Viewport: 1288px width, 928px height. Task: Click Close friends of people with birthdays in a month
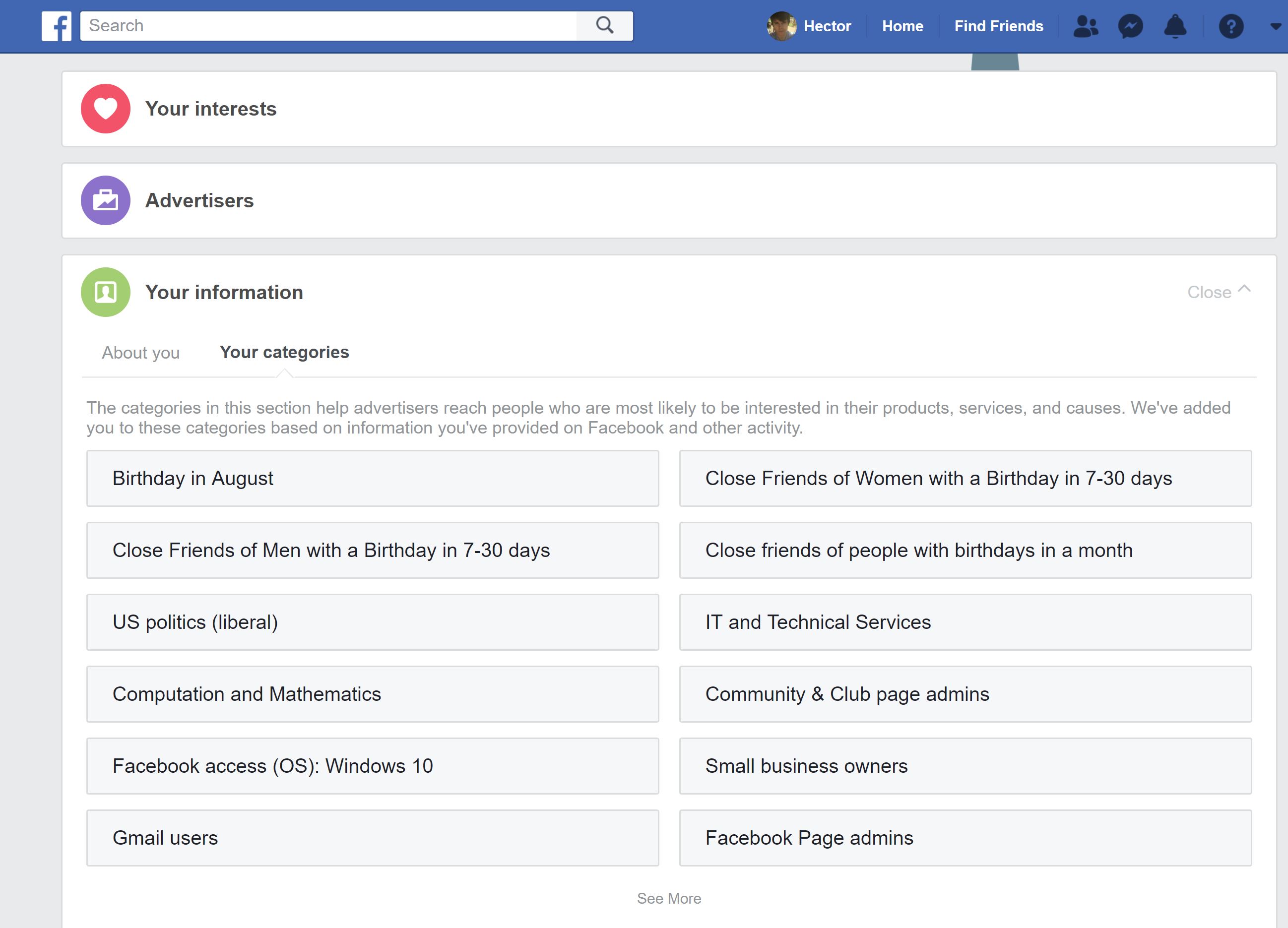click(x=966, y=551)
